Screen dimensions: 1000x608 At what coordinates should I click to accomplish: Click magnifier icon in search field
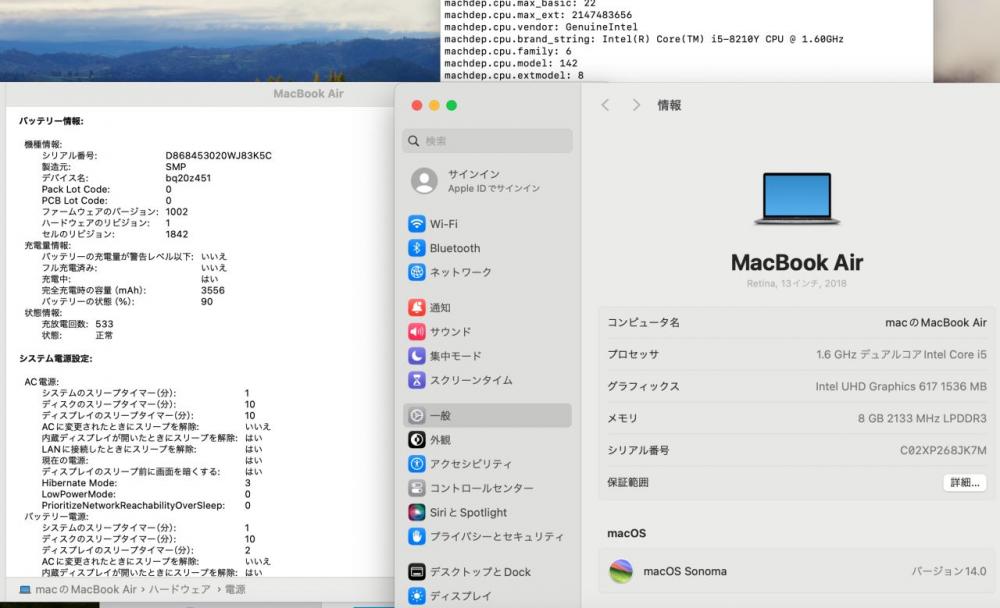coord(413,141)
